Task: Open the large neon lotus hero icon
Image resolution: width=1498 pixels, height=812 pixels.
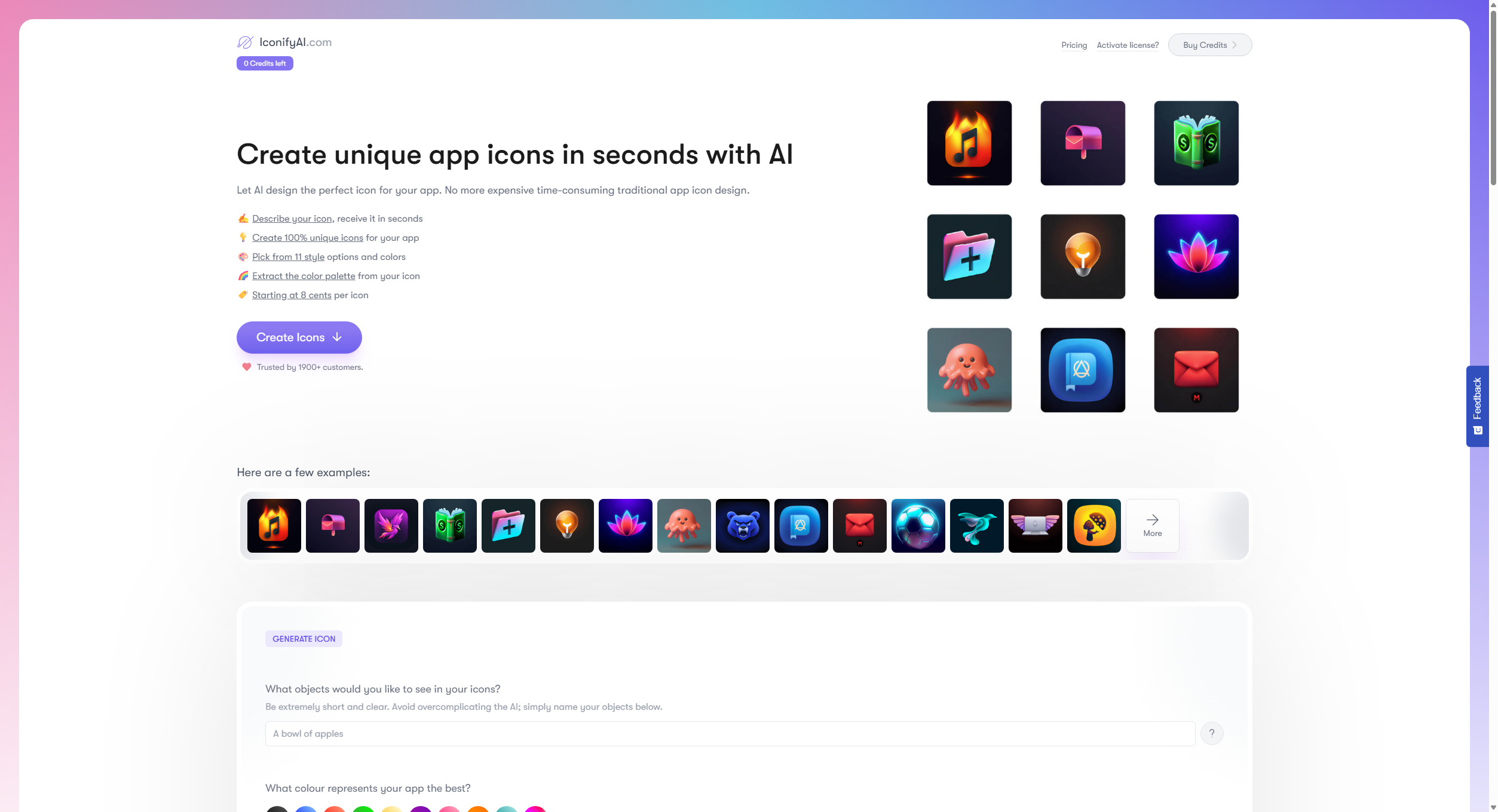Action: click(x=1196, y=257)
